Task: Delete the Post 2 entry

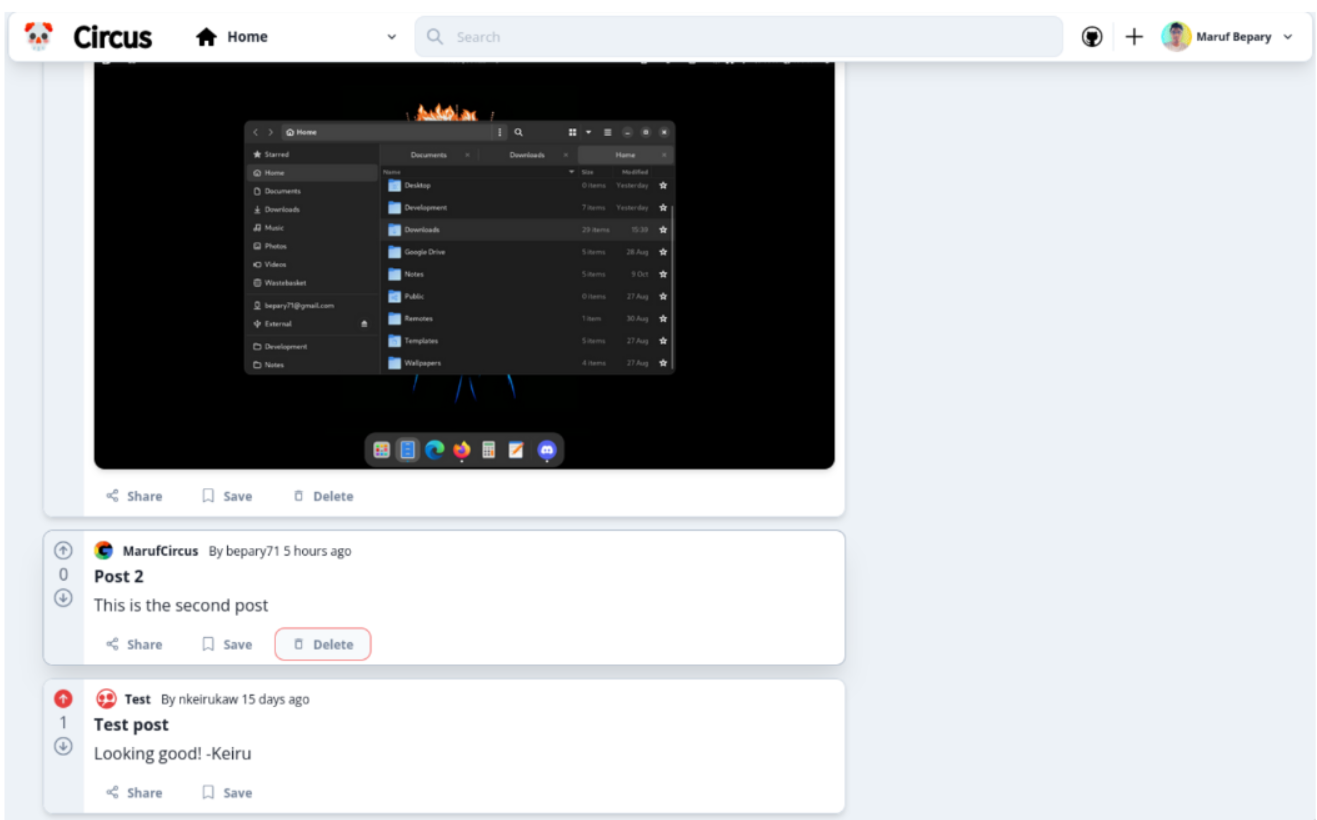Action: [323, 645]
